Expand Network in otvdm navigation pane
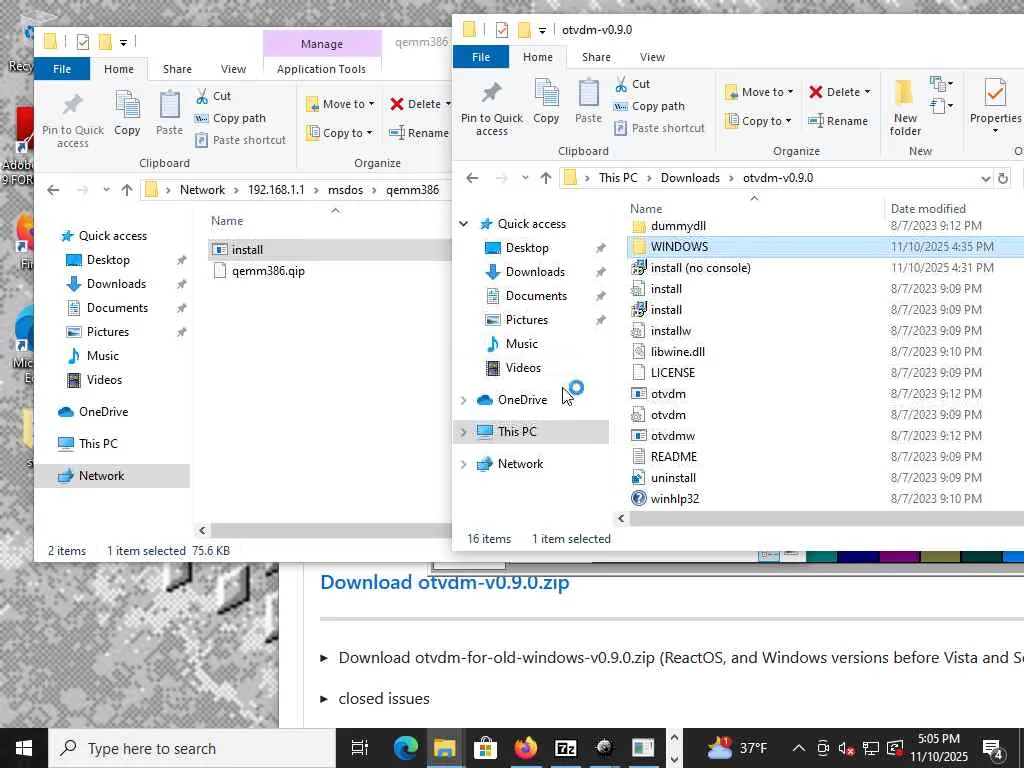 pos(464,464)
